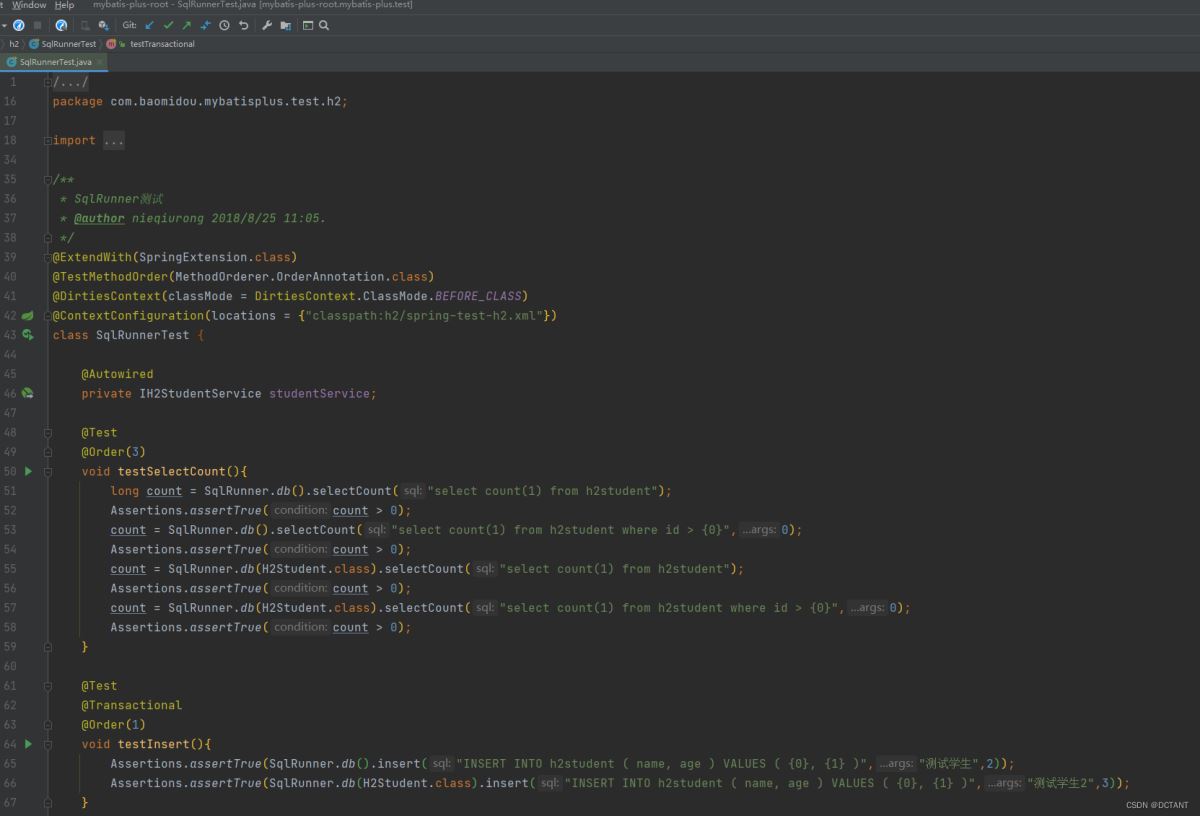Click Spring bean leaf gutter icon on line 42
This screenshot has height=816, width=1200.
point(28,315)
